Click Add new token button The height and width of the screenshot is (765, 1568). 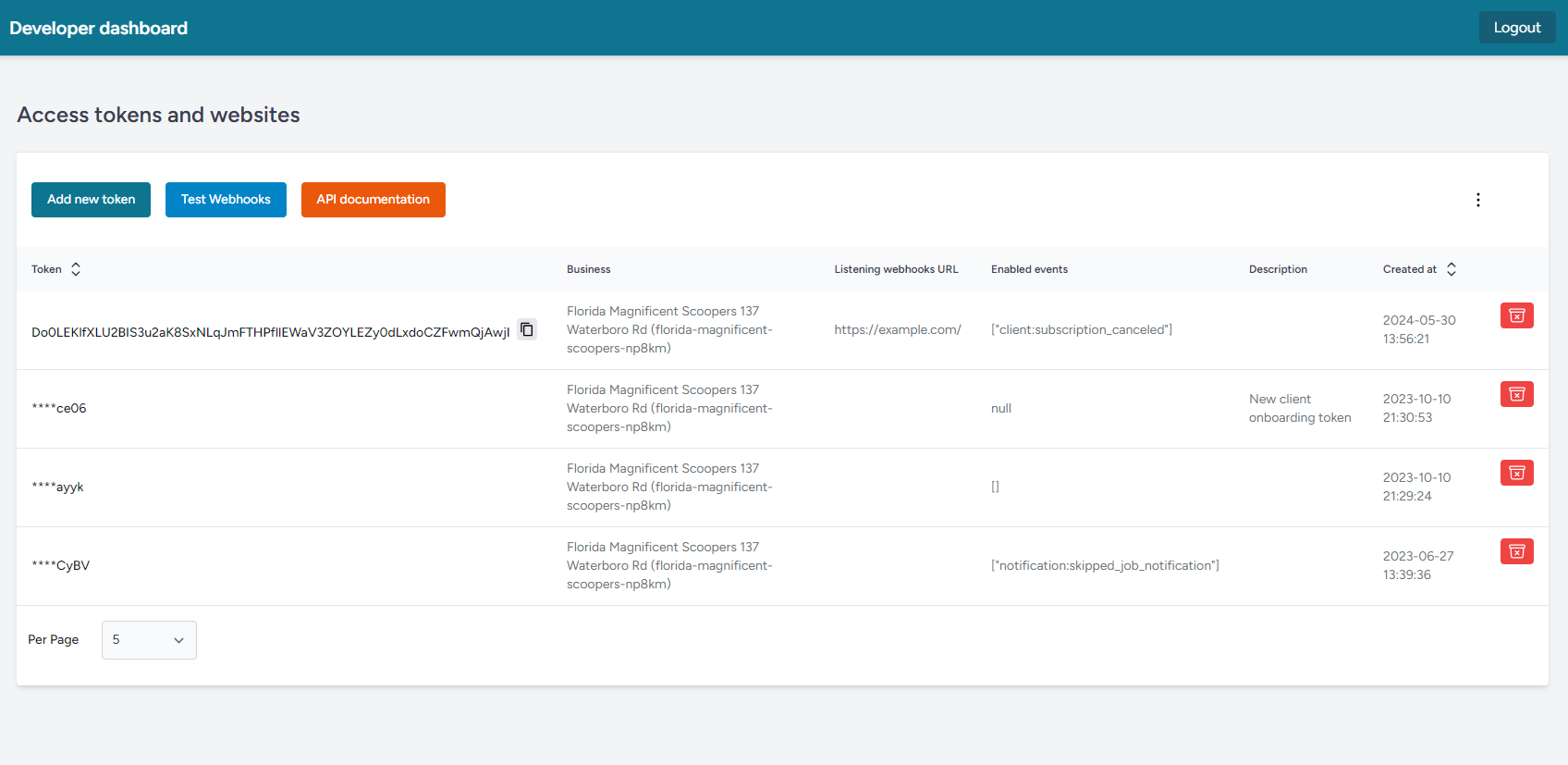(91, 200)
